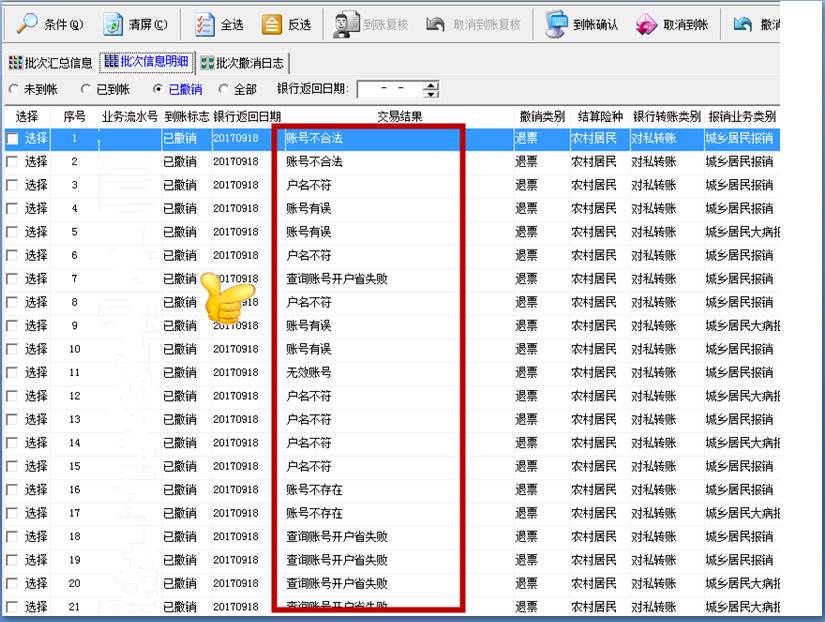Decrease date using the spinner down arrow
The image size is (825, 622).
[431, 94]
